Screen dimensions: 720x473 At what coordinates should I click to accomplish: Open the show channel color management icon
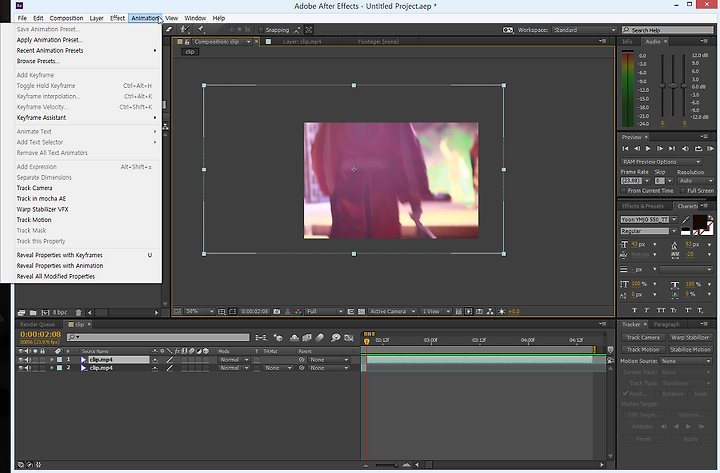click(298, 311)
